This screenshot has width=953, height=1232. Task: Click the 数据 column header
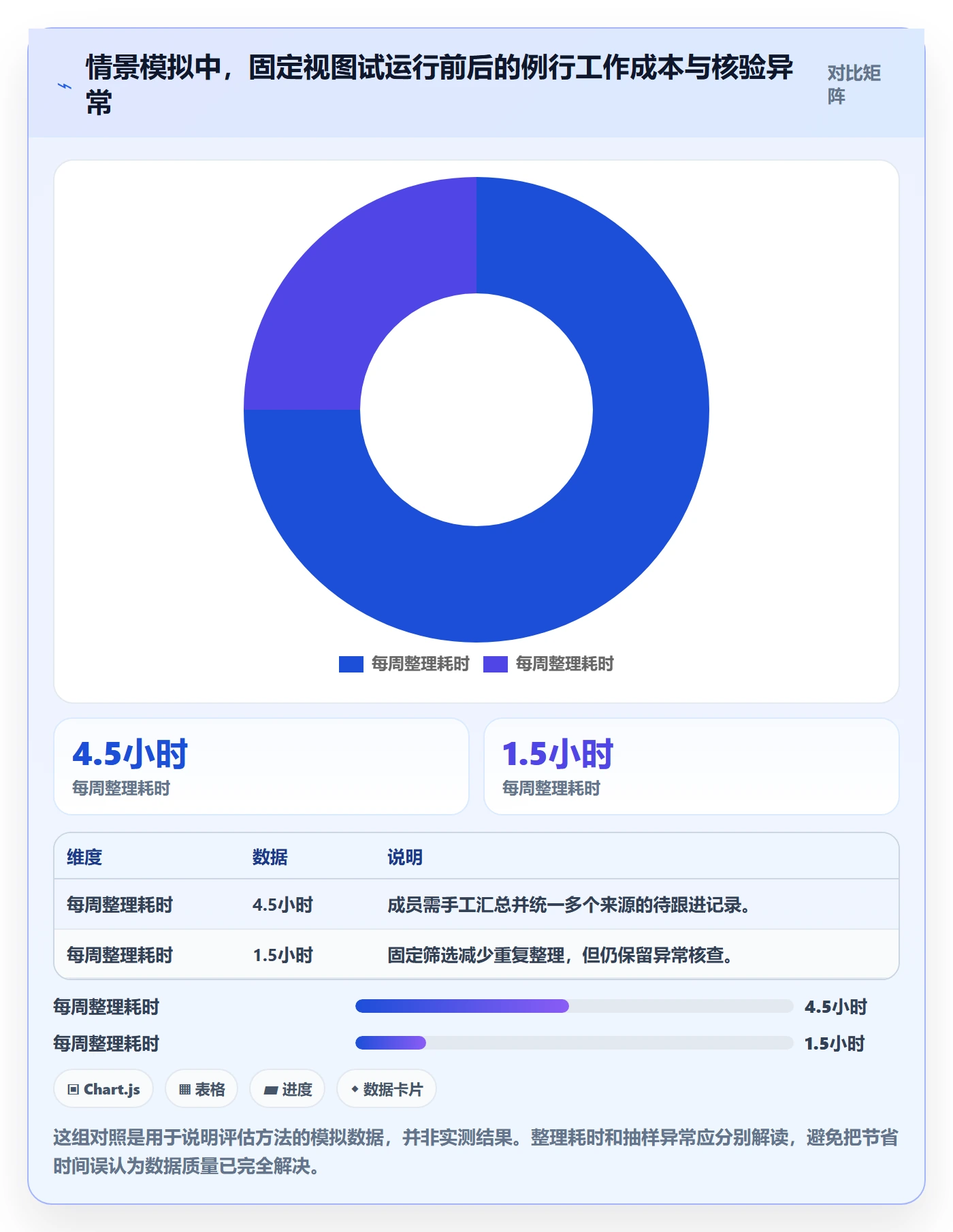click(x=270, y=857)
